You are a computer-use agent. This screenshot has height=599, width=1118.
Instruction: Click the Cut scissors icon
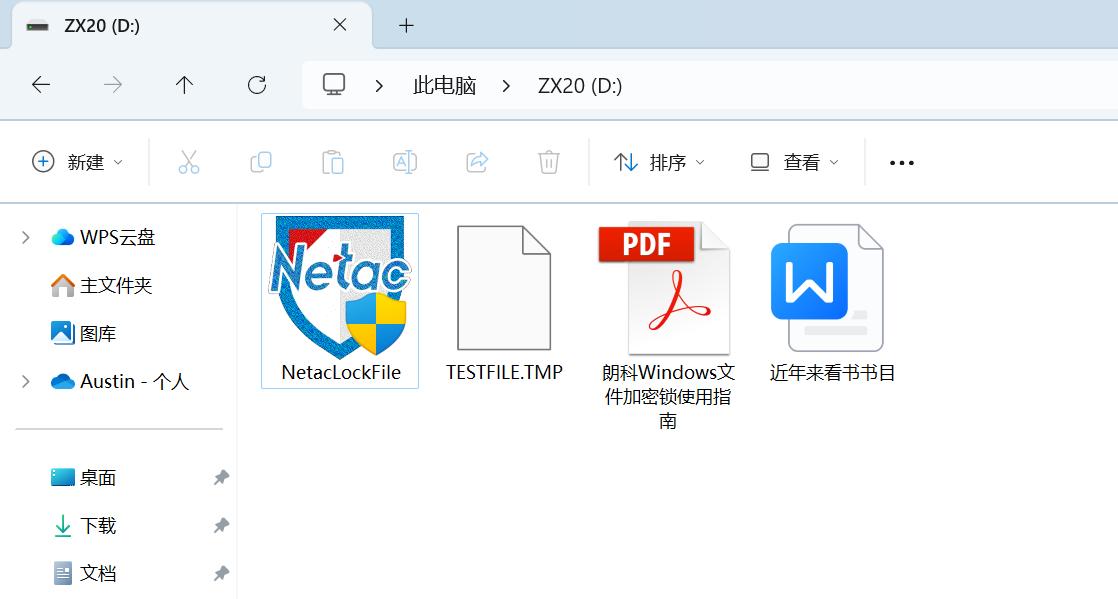[x=189, y=163]
